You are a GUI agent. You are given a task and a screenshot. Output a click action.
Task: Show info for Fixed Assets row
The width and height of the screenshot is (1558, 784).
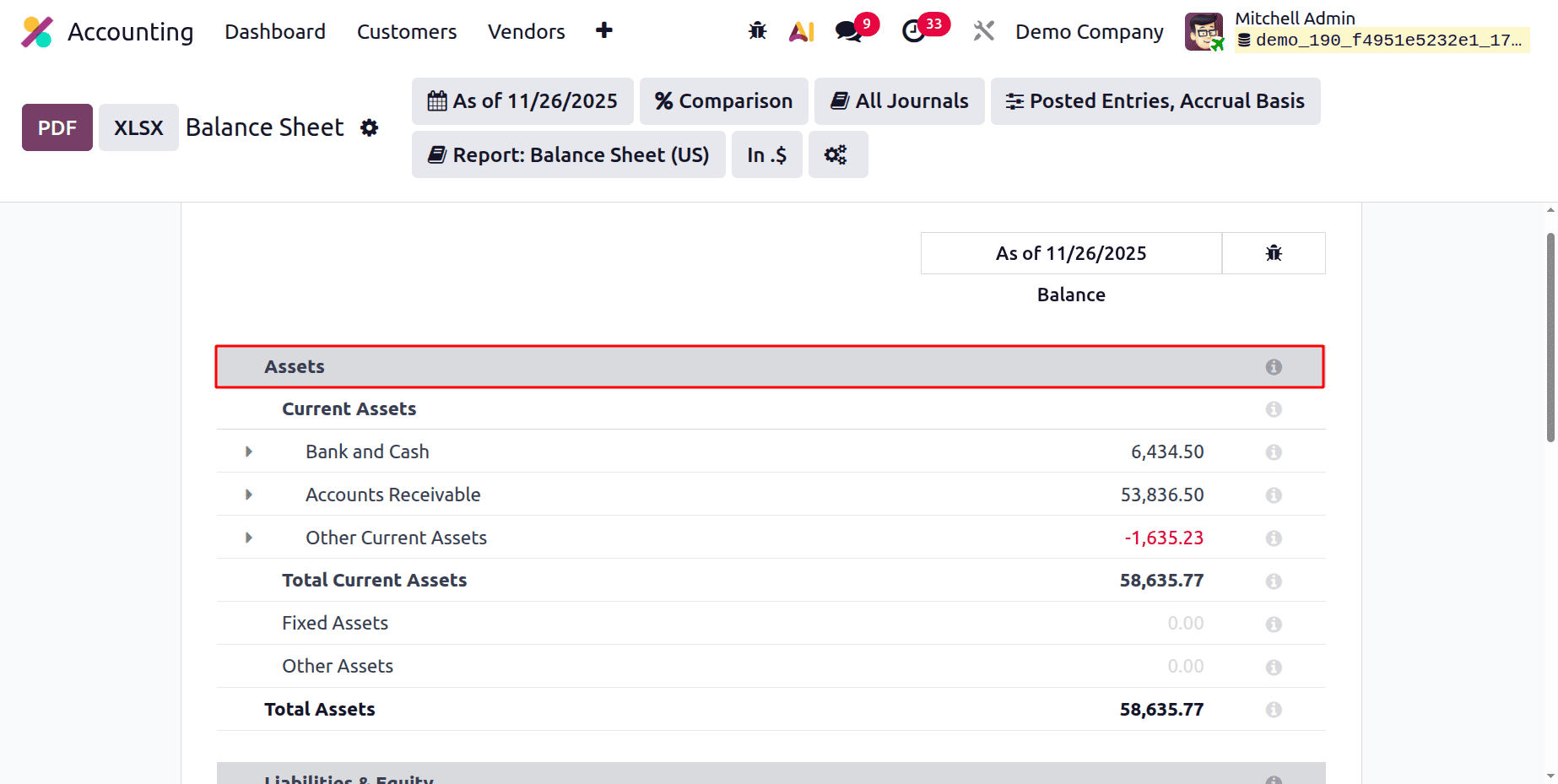tap(1274, 624)
